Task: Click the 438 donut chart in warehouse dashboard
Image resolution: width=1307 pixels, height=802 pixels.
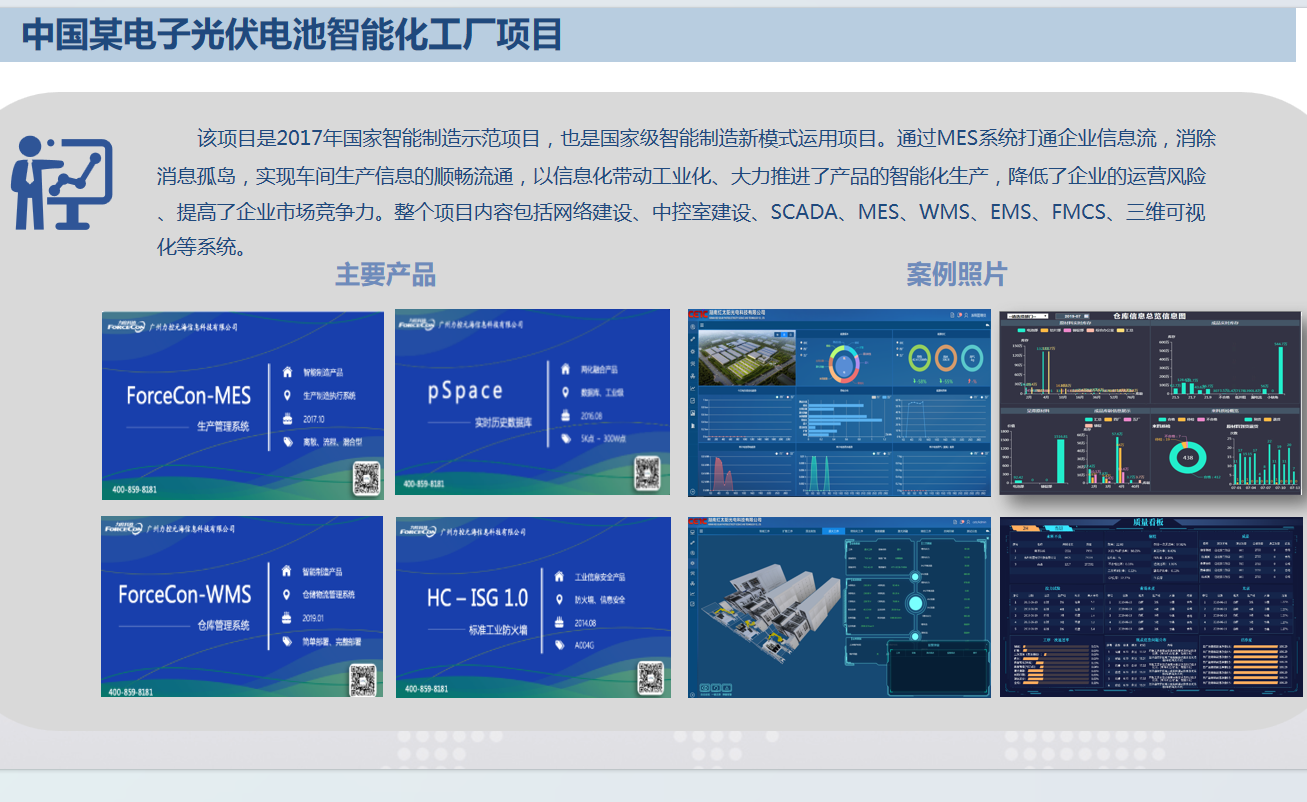Action: click(x=1188, y=458)
